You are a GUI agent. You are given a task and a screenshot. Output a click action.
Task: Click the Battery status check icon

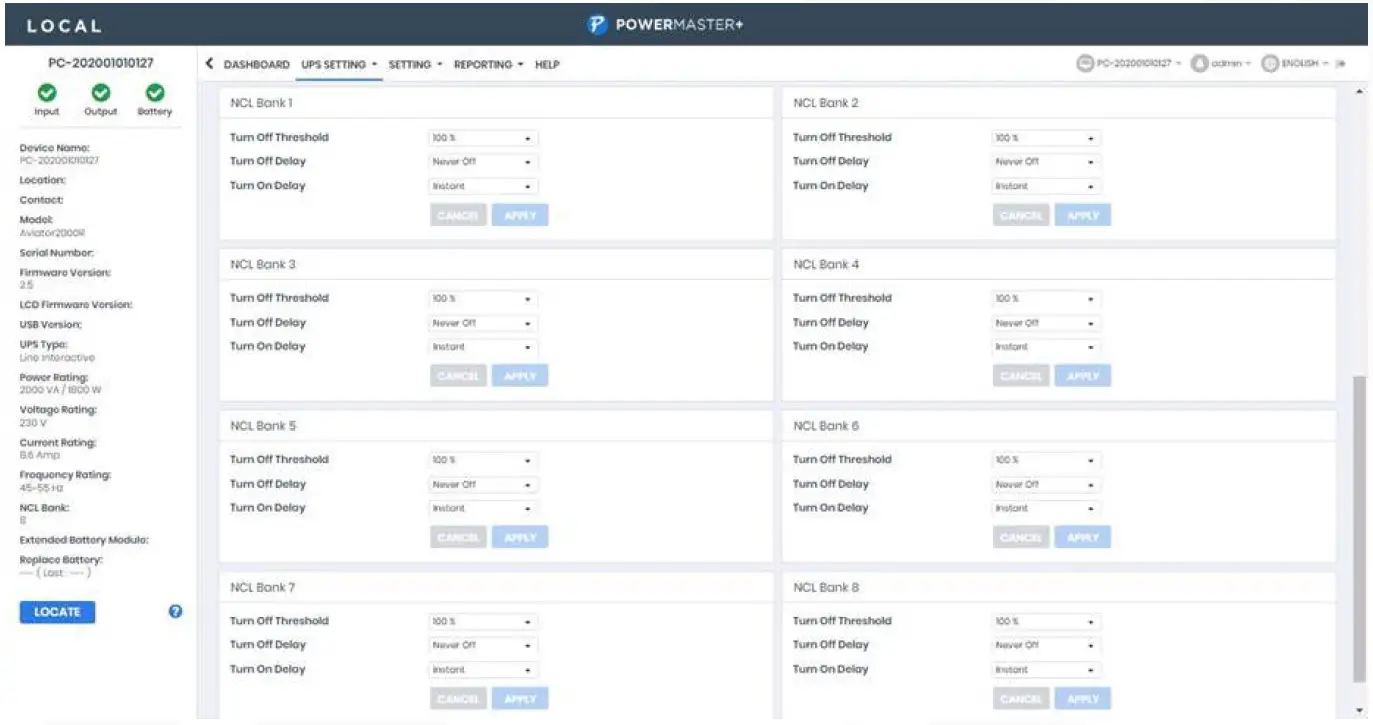click(x=155, y=92)
